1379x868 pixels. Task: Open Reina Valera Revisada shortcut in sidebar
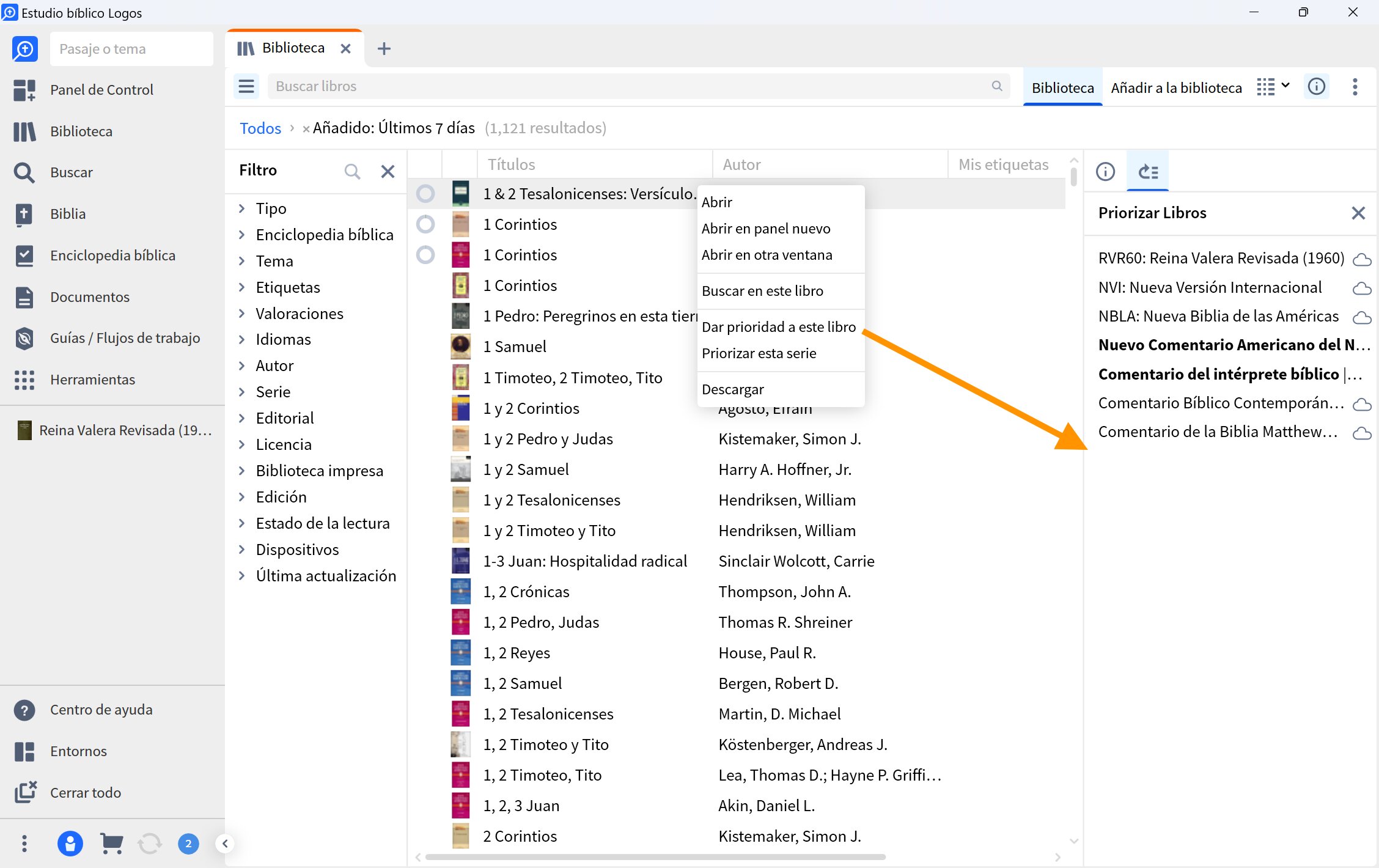114,430
